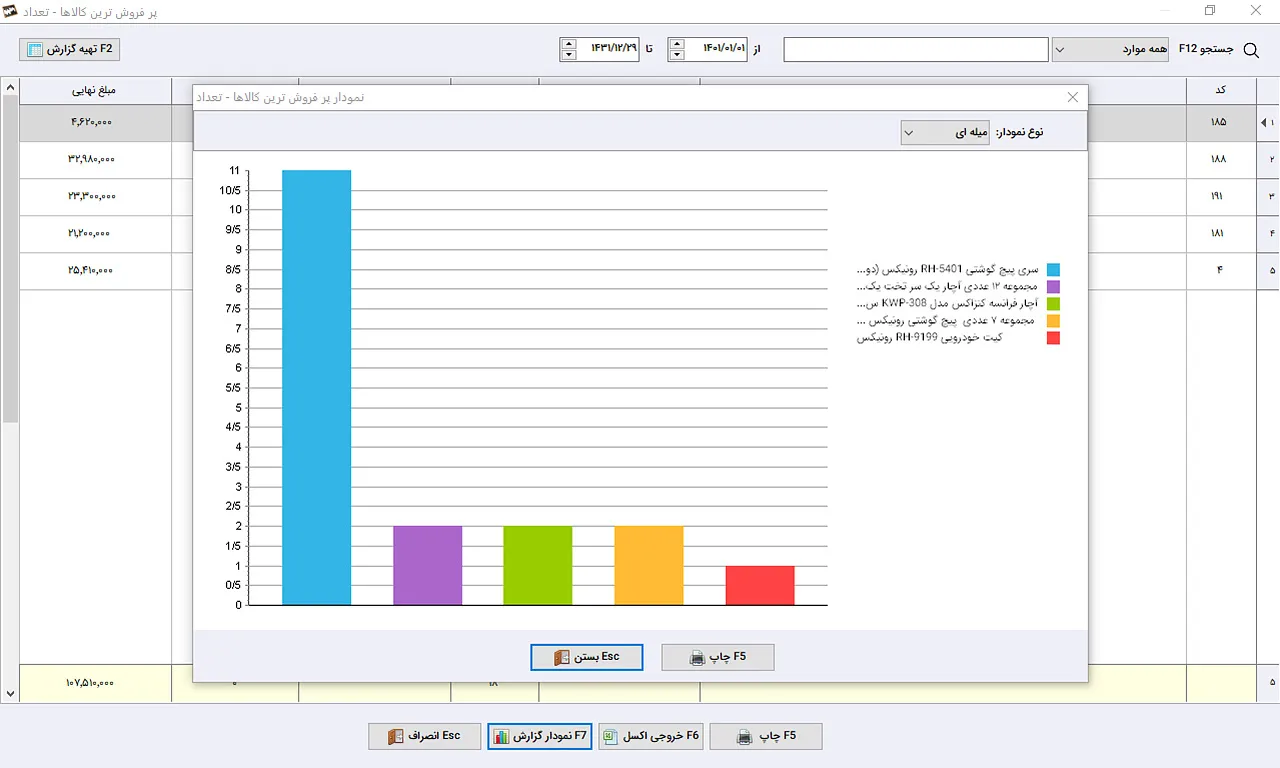The image size is (1280, 768).
Task: Click the tall blue bar in chart
Action: coord(317,388)
